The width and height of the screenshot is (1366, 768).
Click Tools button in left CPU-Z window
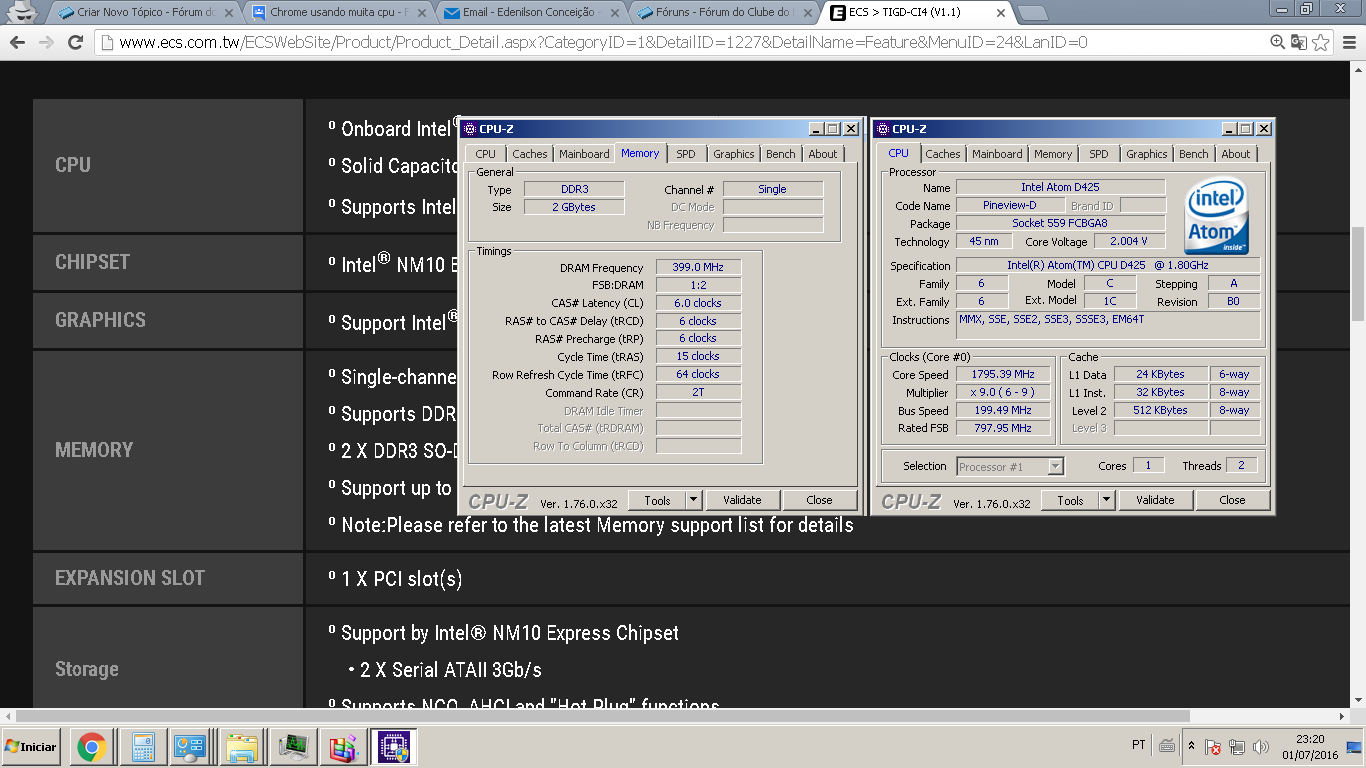click(x=657, y=500)
